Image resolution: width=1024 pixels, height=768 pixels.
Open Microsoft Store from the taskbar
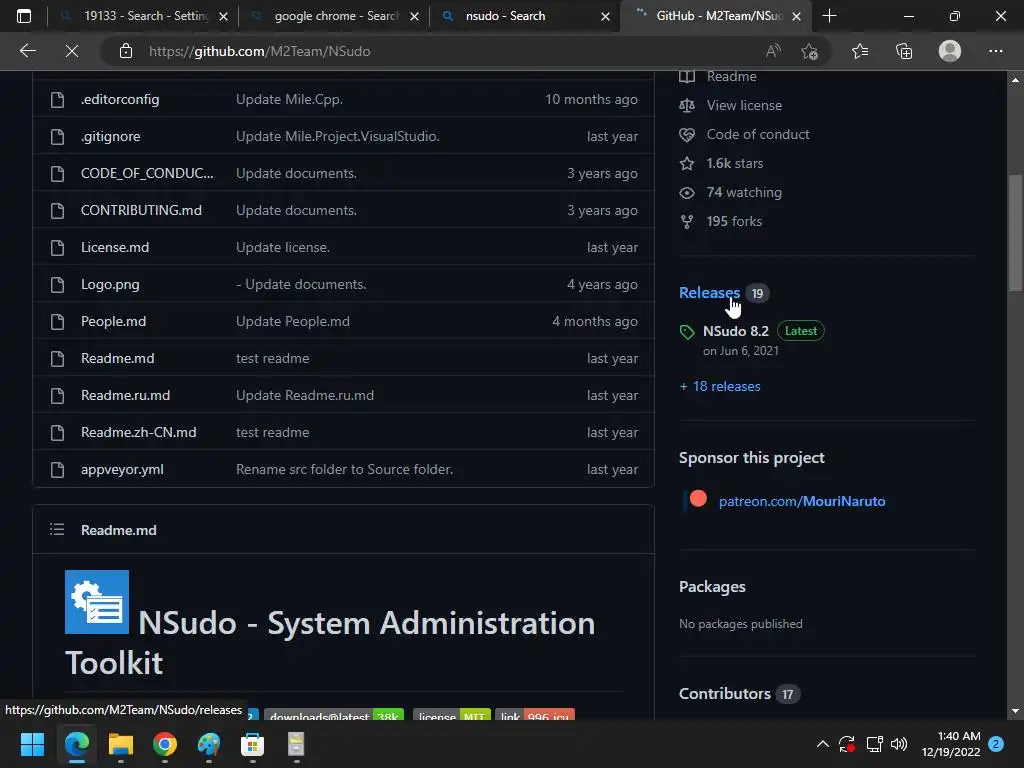click(252, 744)
